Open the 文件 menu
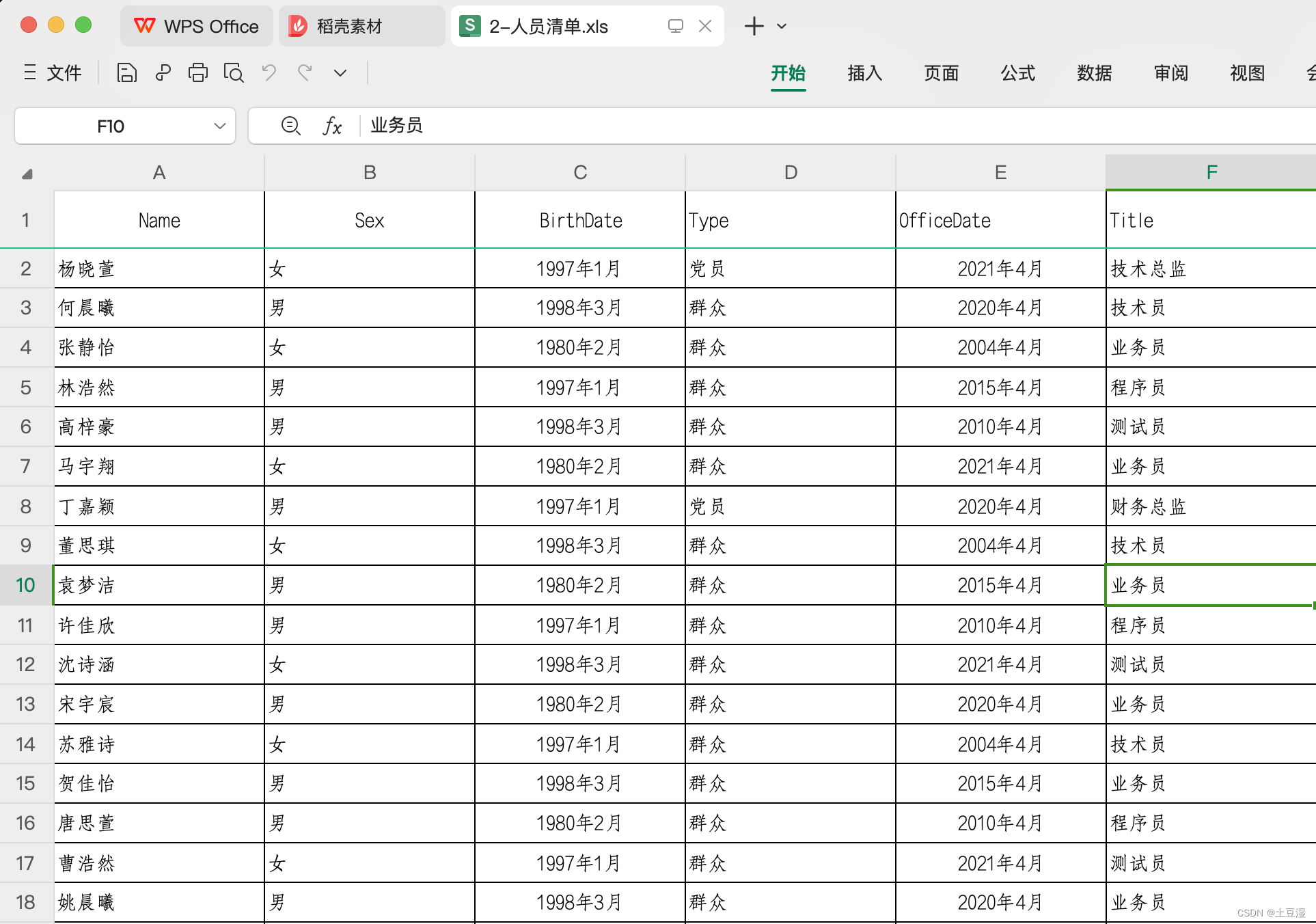The width and height of the screenshot is (1316, 924). [x=53, y=72]
